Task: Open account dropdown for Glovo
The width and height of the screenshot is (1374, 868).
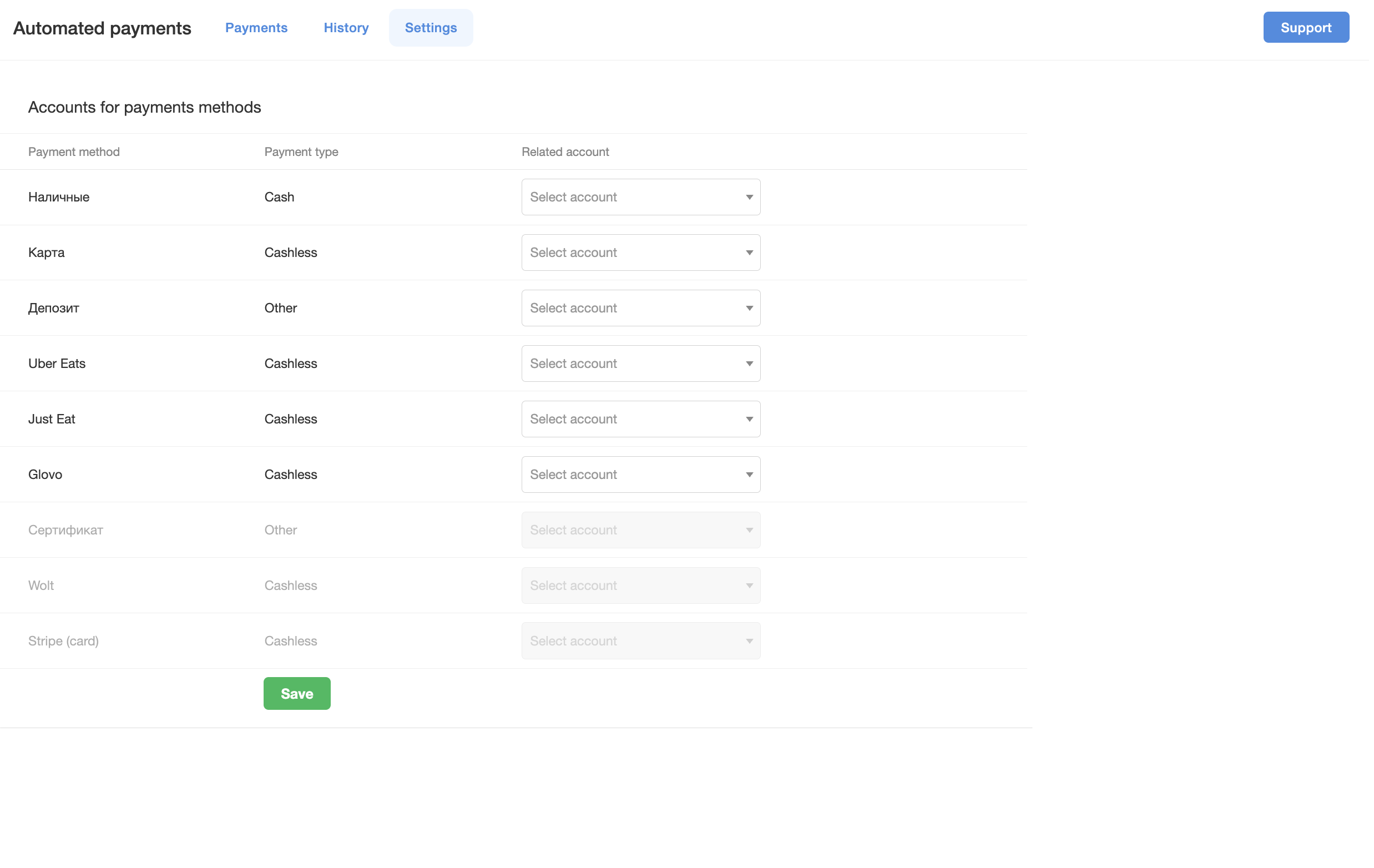Action: [640, 474]
